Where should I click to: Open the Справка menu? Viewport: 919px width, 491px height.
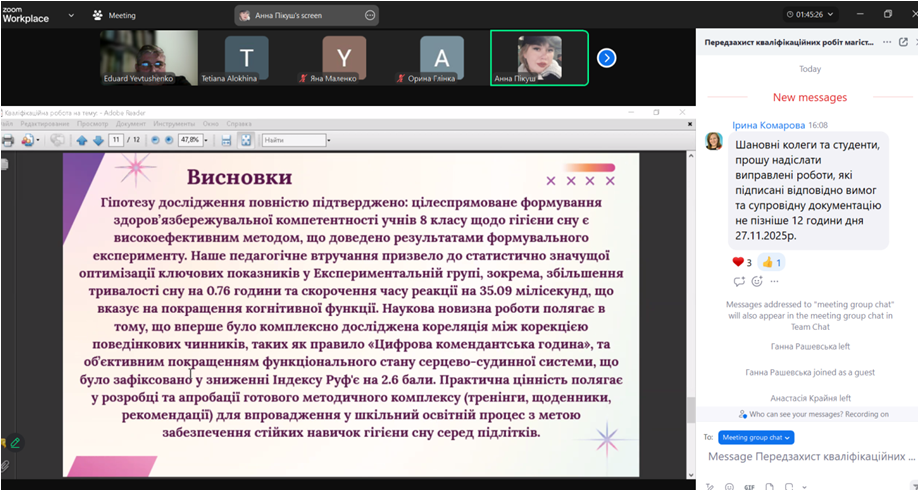(239, 124)
